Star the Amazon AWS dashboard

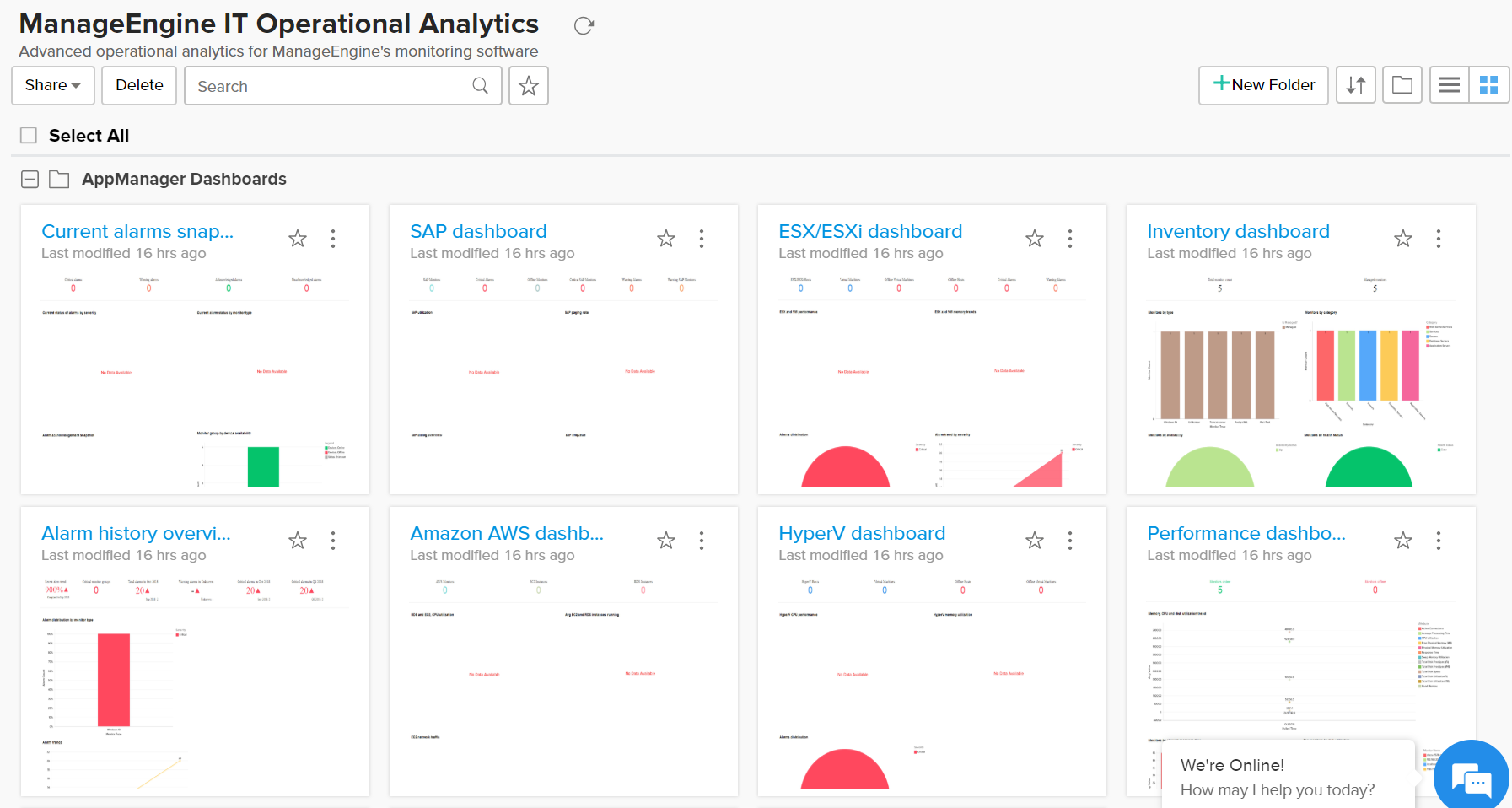(666, 541)
